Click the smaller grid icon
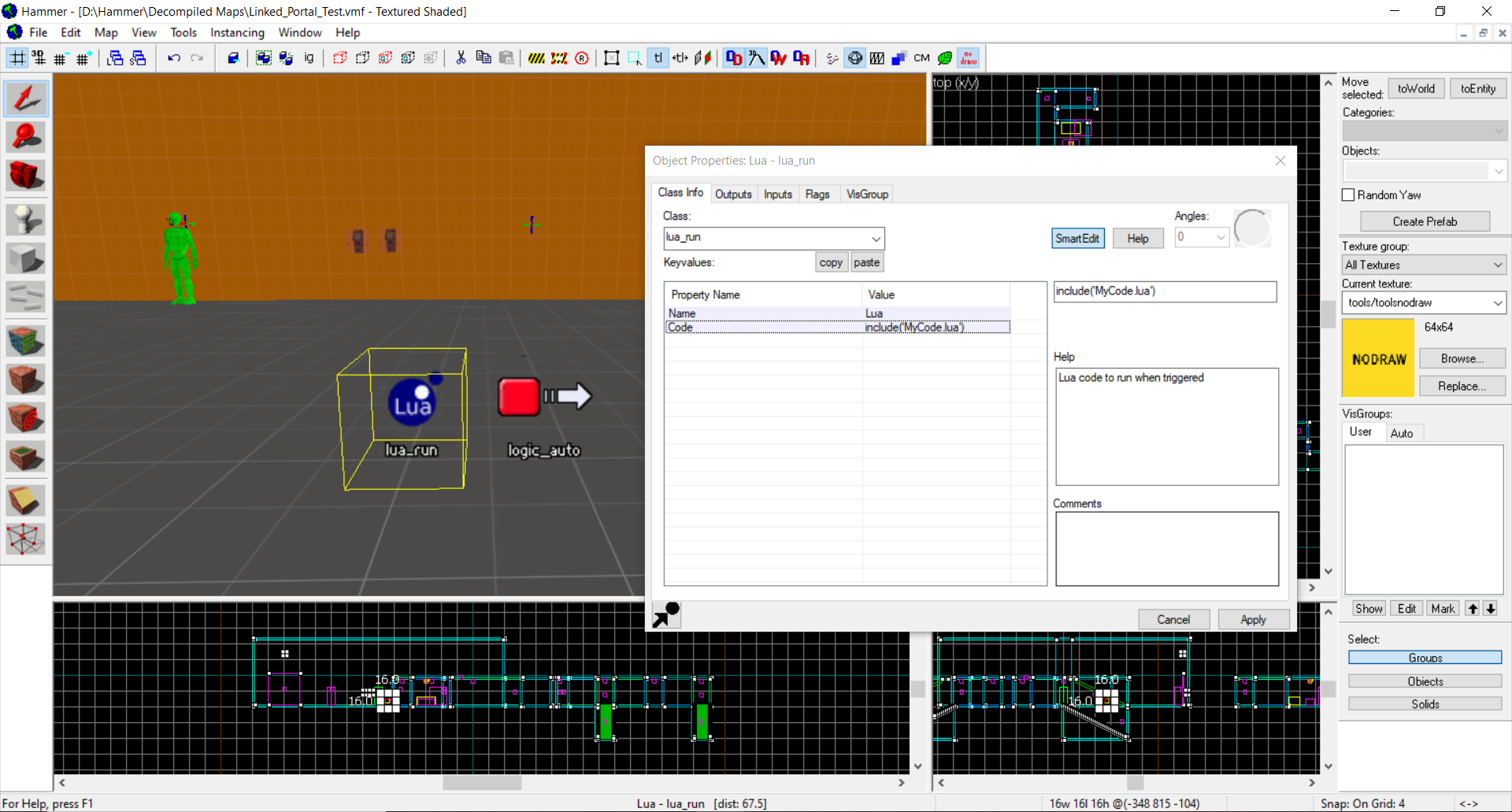The height and width of the screenshot is (812, 1512). point(61,57)
